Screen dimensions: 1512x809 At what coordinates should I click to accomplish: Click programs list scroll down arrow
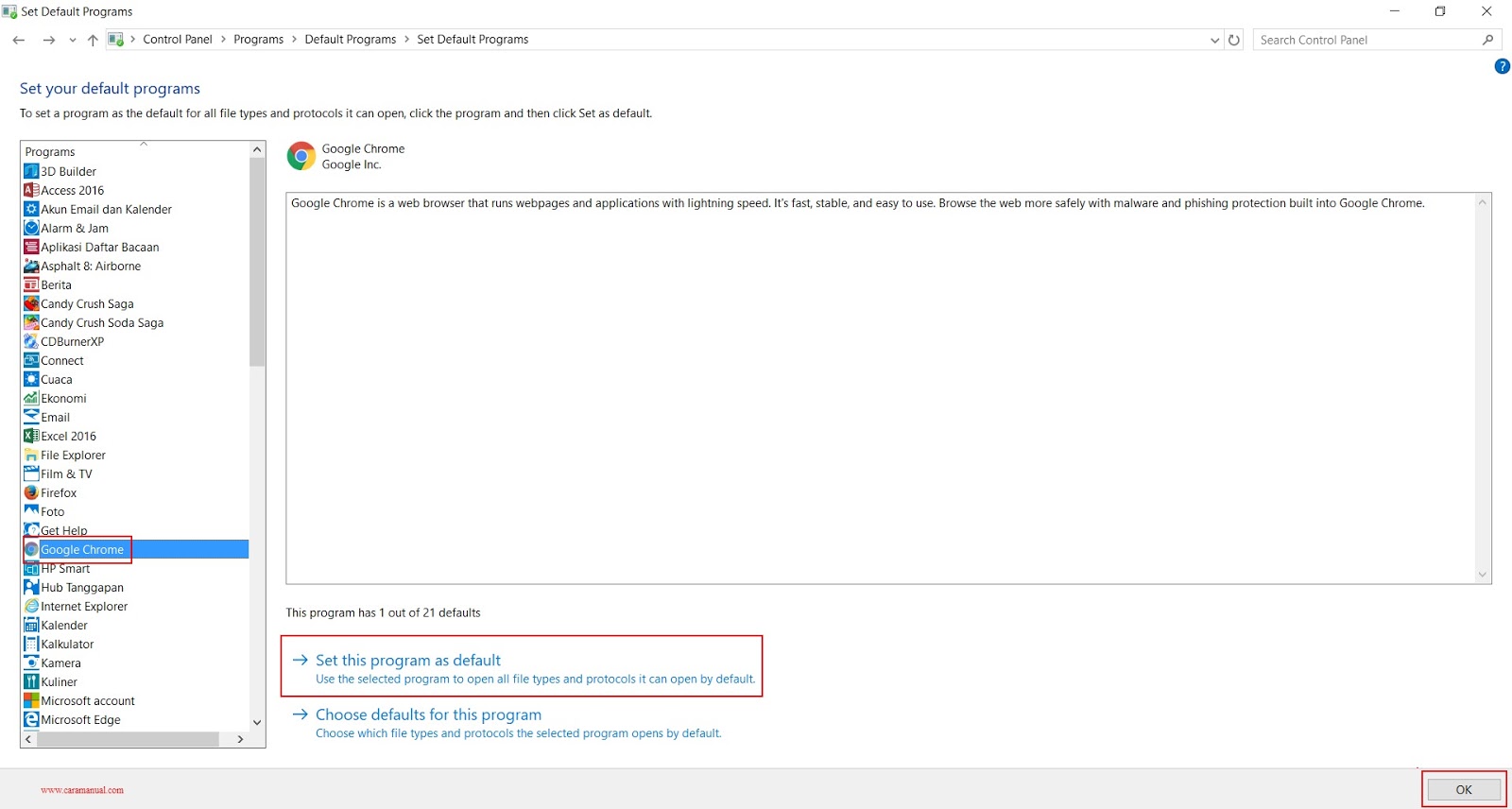tap(257, 723)
